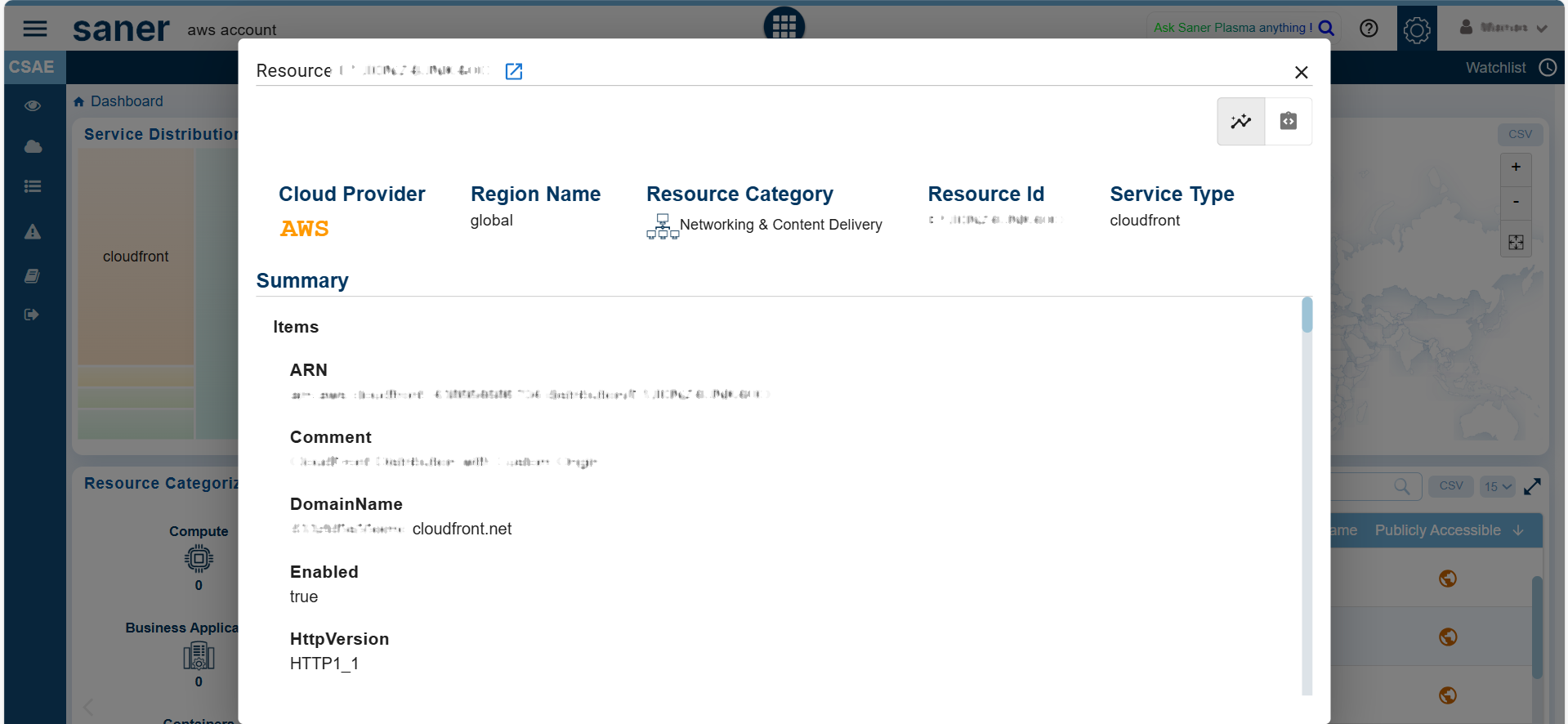Image resolution: width=1568 pixels, height=724 pixels.
Task: Export table via lower CSV button
Action: coord(1451,486)
